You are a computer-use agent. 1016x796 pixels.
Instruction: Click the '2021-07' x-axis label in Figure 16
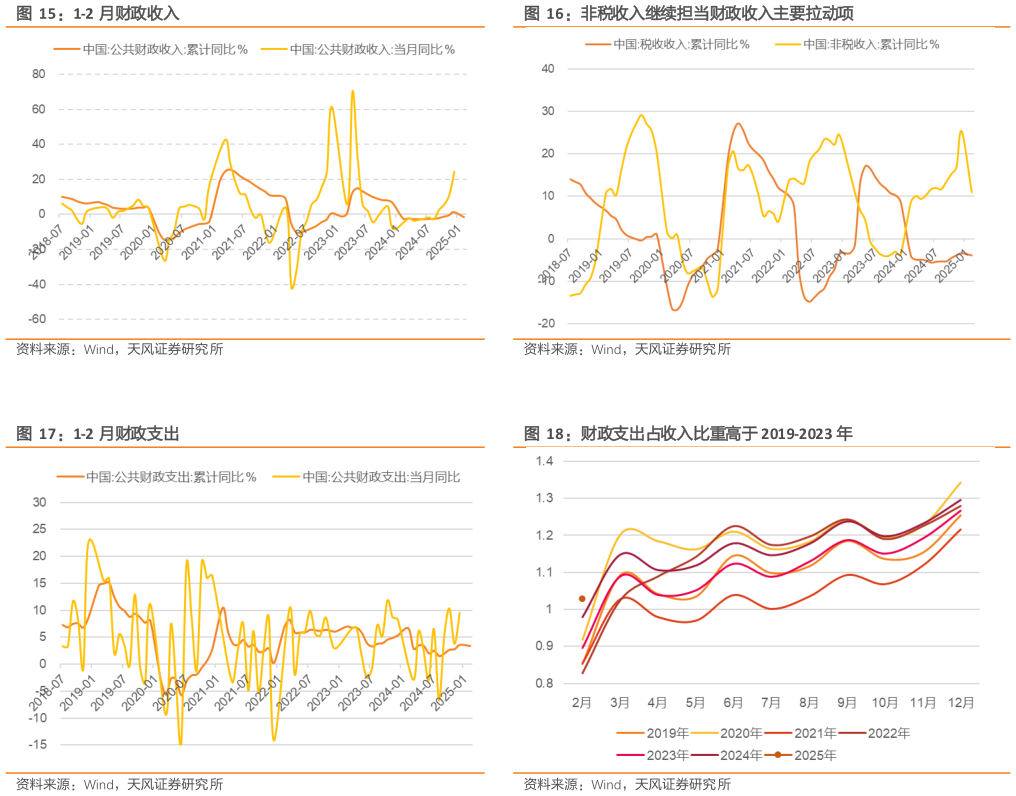[738, 265]
